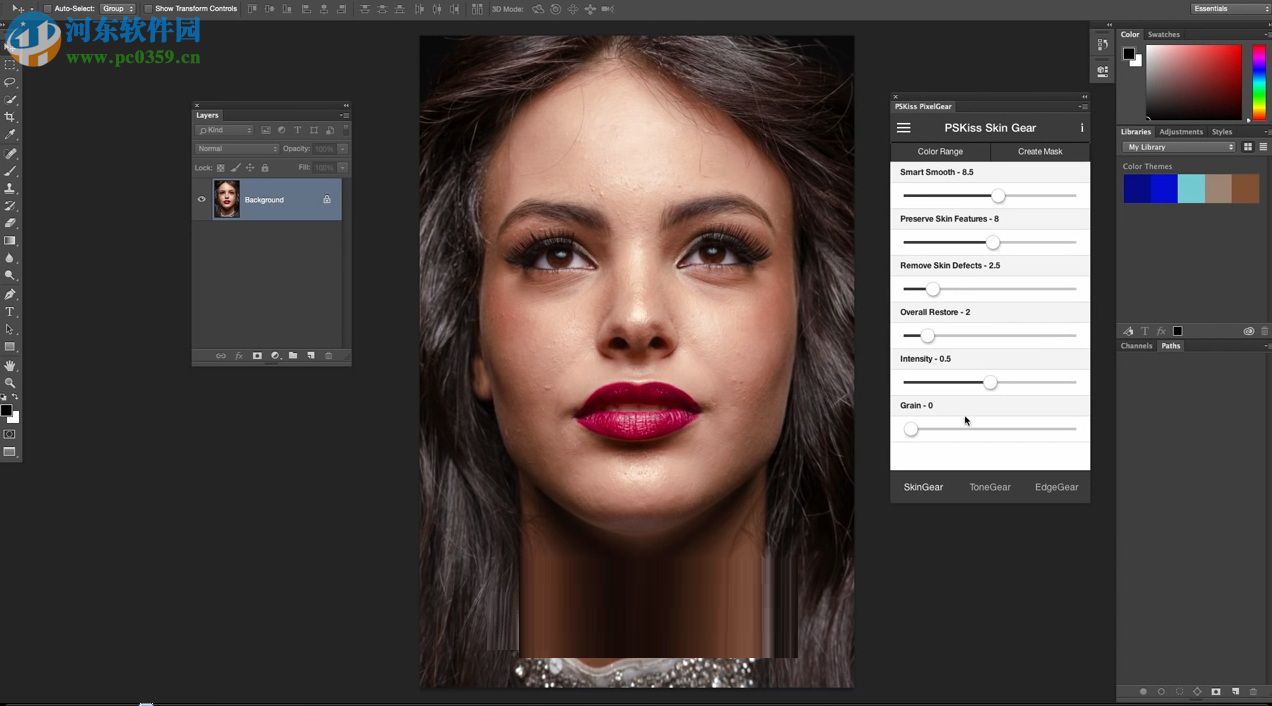Hide the Background layer with eye icon
Viewport: 1272px width, 706px height.
tap(201, 200)
